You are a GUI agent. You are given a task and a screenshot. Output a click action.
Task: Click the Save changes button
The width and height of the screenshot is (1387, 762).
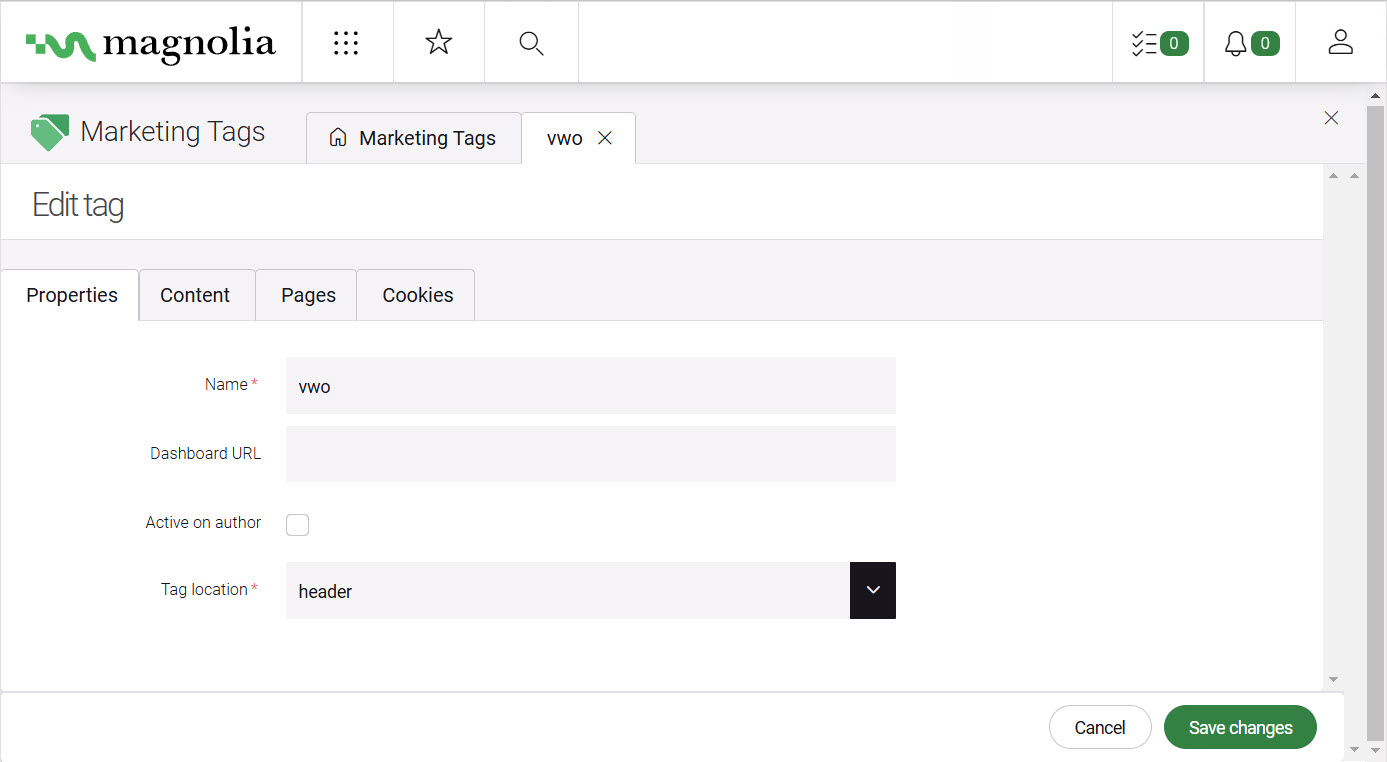pos(1240,728)
